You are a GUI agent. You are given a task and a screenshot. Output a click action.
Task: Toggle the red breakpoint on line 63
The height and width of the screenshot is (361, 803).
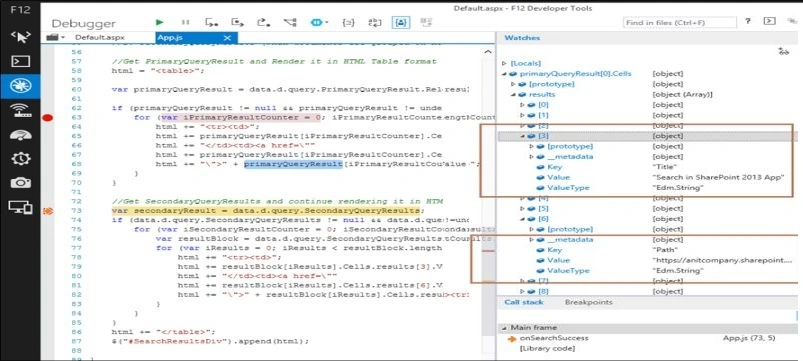click(48, 118)
